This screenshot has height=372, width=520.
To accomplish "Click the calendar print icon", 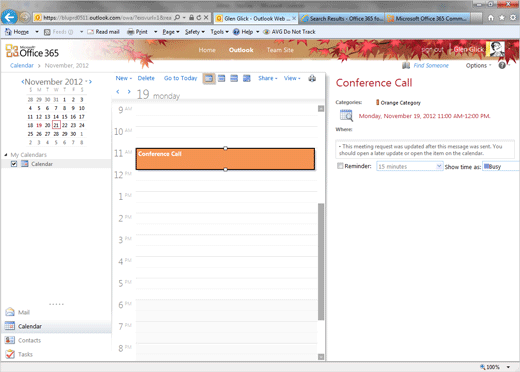I will point(312,78).
